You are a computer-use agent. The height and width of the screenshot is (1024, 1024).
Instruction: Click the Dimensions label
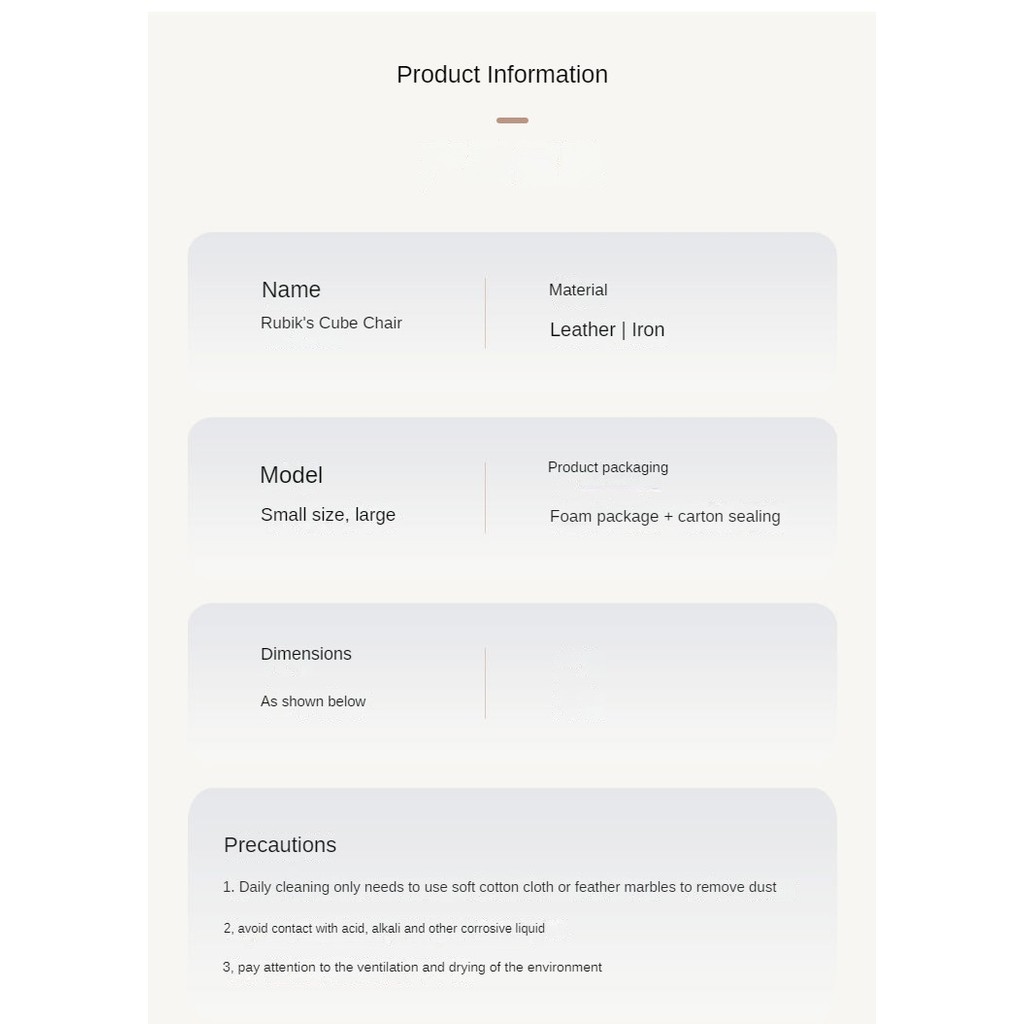[x=306, y=654]
